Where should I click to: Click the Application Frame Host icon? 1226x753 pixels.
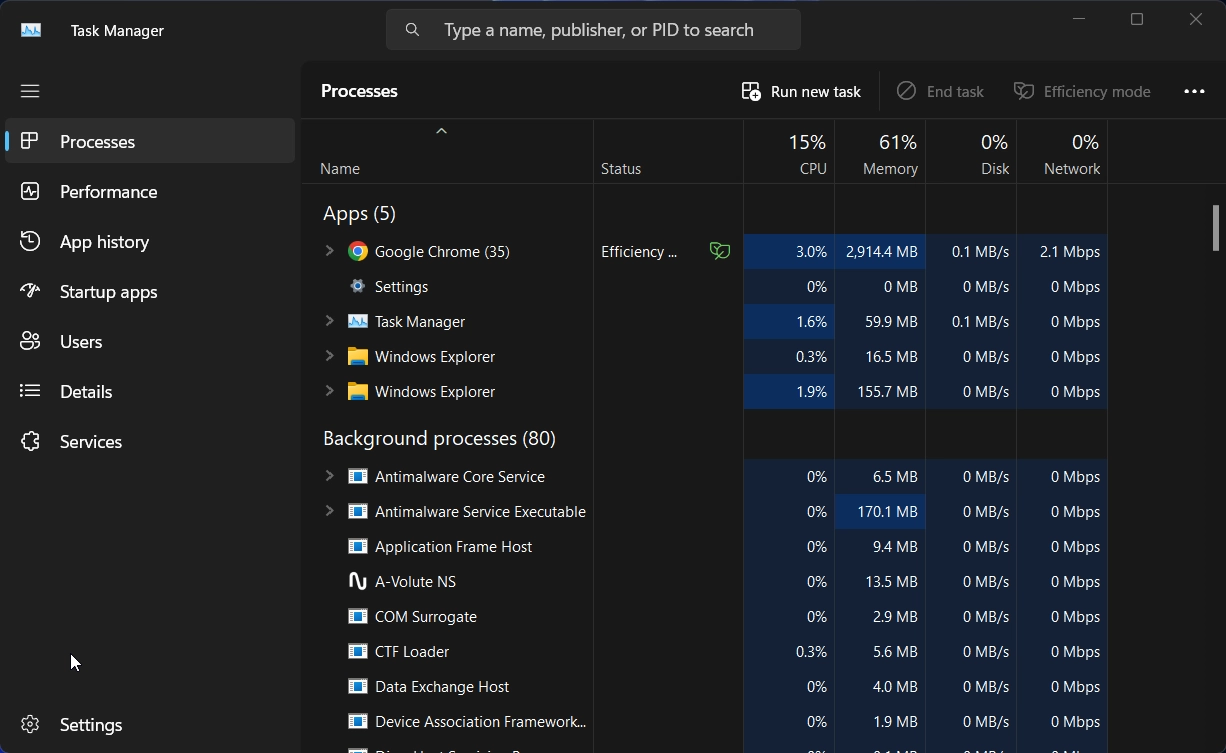(x=357, y=546)
